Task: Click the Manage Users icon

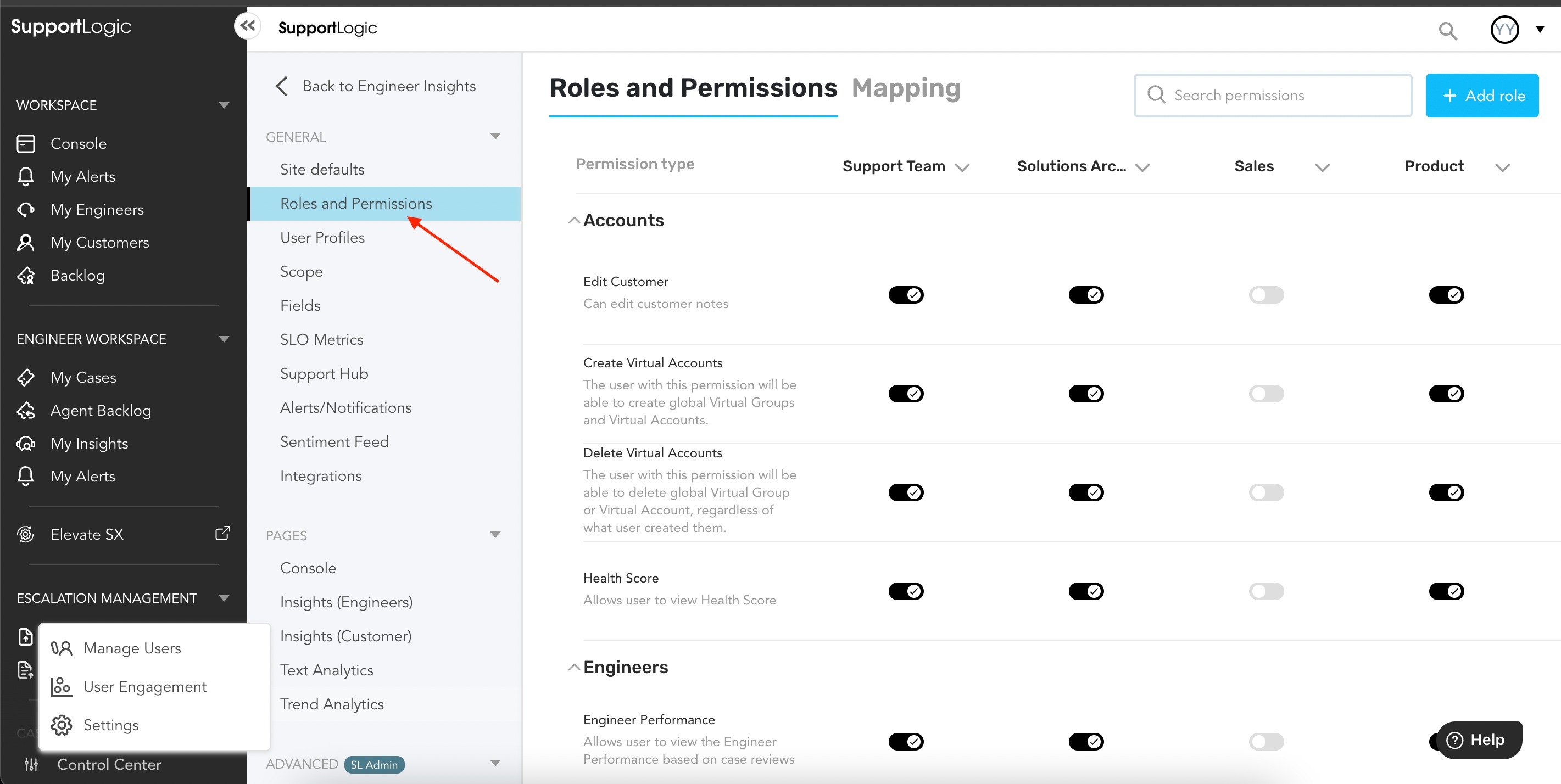Action: [61, 648]
